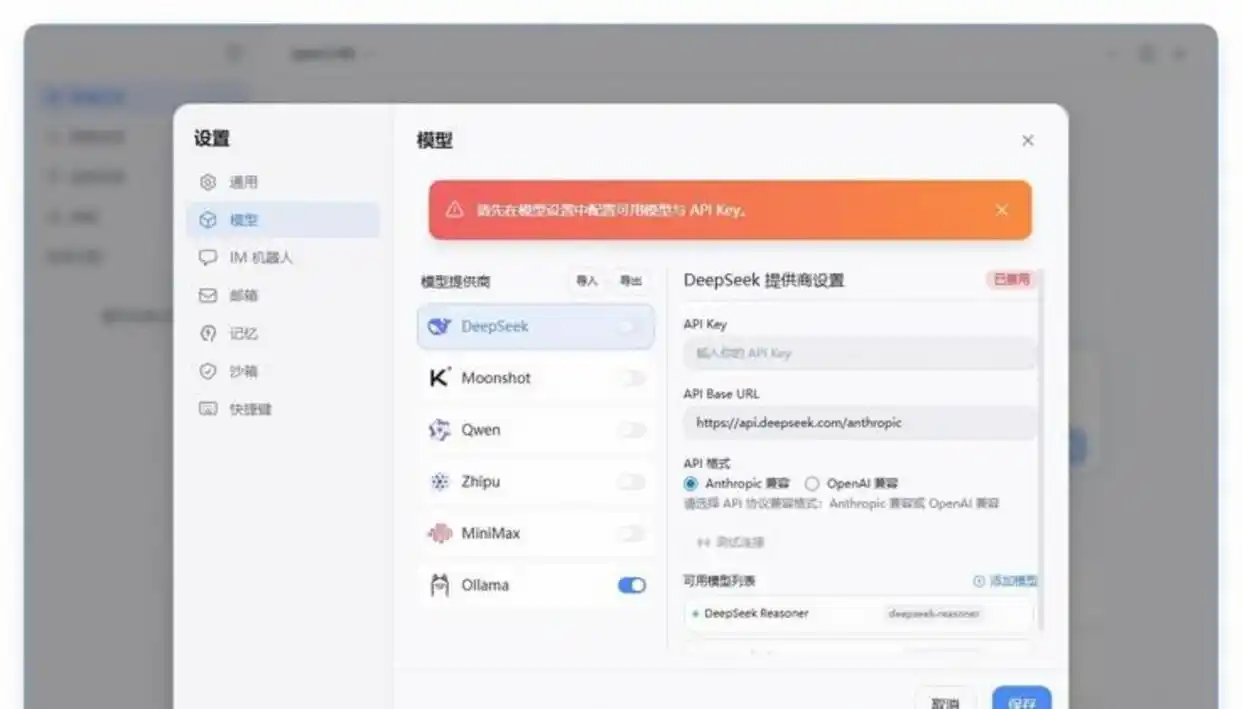Click the Ollama llama provider icon

tap(438, 585)
